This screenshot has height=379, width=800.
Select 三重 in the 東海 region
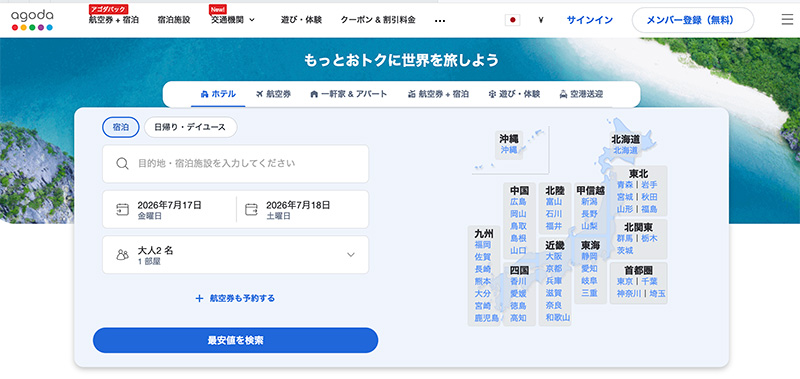[589, 293]
